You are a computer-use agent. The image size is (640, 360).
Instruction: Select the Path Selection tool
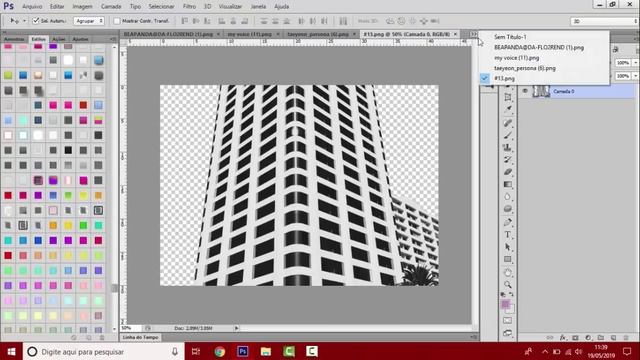point(508,247)
